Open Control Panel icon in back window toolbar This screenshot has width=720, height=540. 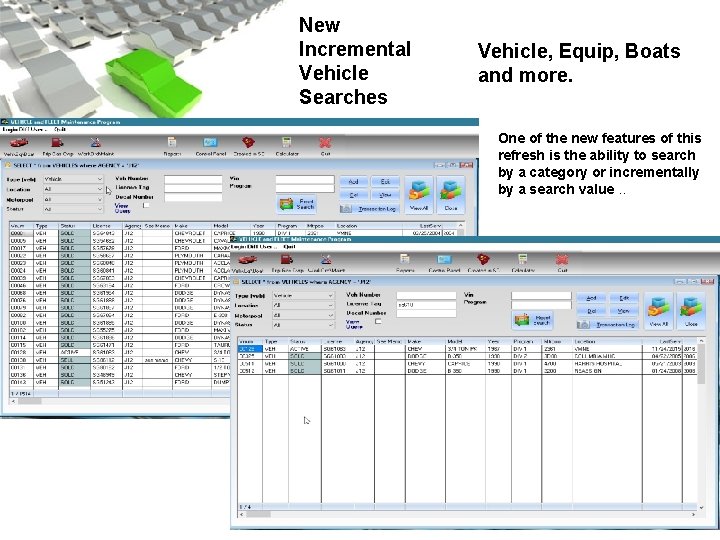click(x=210, y=142)
